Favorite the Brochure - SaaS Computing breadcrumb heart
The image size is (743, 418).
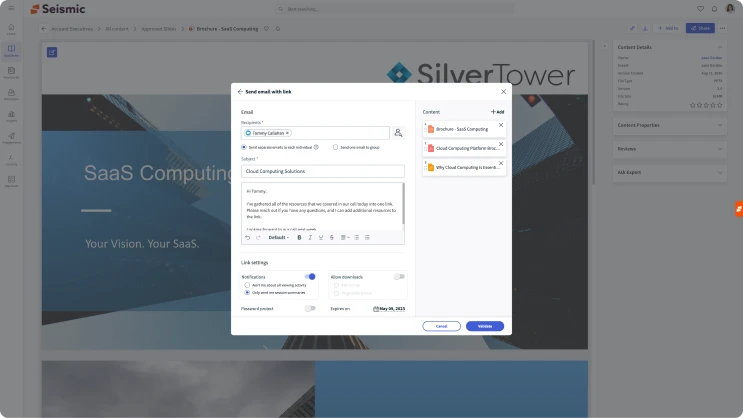[x=266, y=28]
